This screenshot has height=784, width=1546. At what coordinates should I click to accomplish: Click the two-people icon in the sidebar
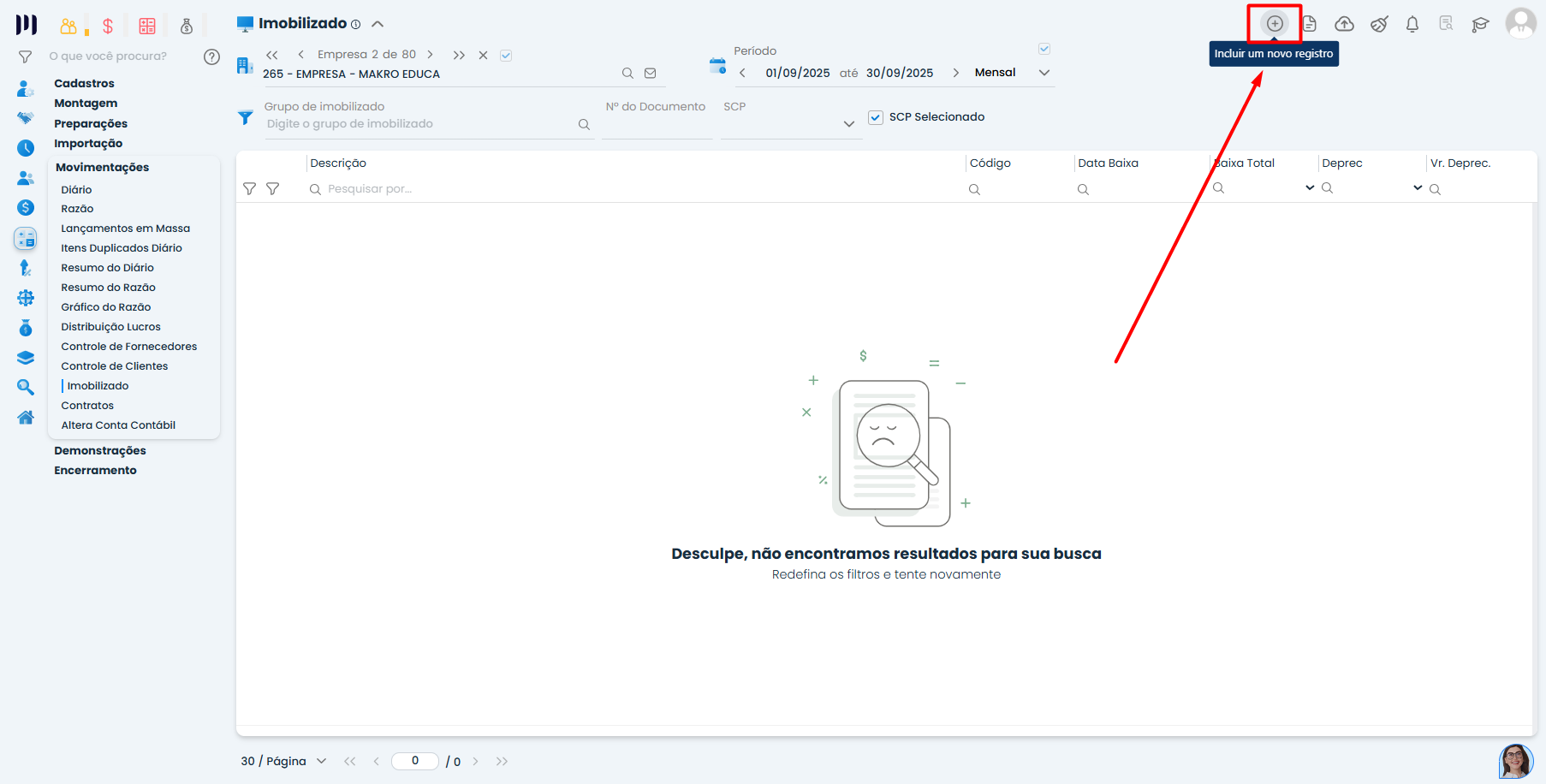click(x=26, y=178)
